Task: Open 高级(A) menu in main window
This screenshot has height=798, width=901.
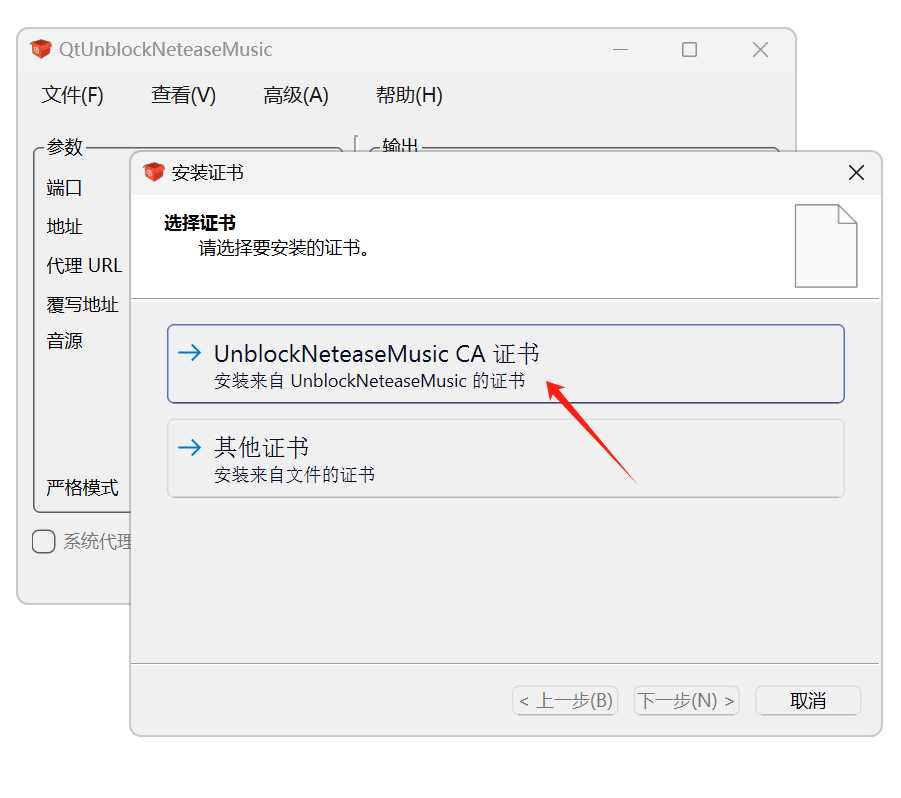Action: point(296,95)
